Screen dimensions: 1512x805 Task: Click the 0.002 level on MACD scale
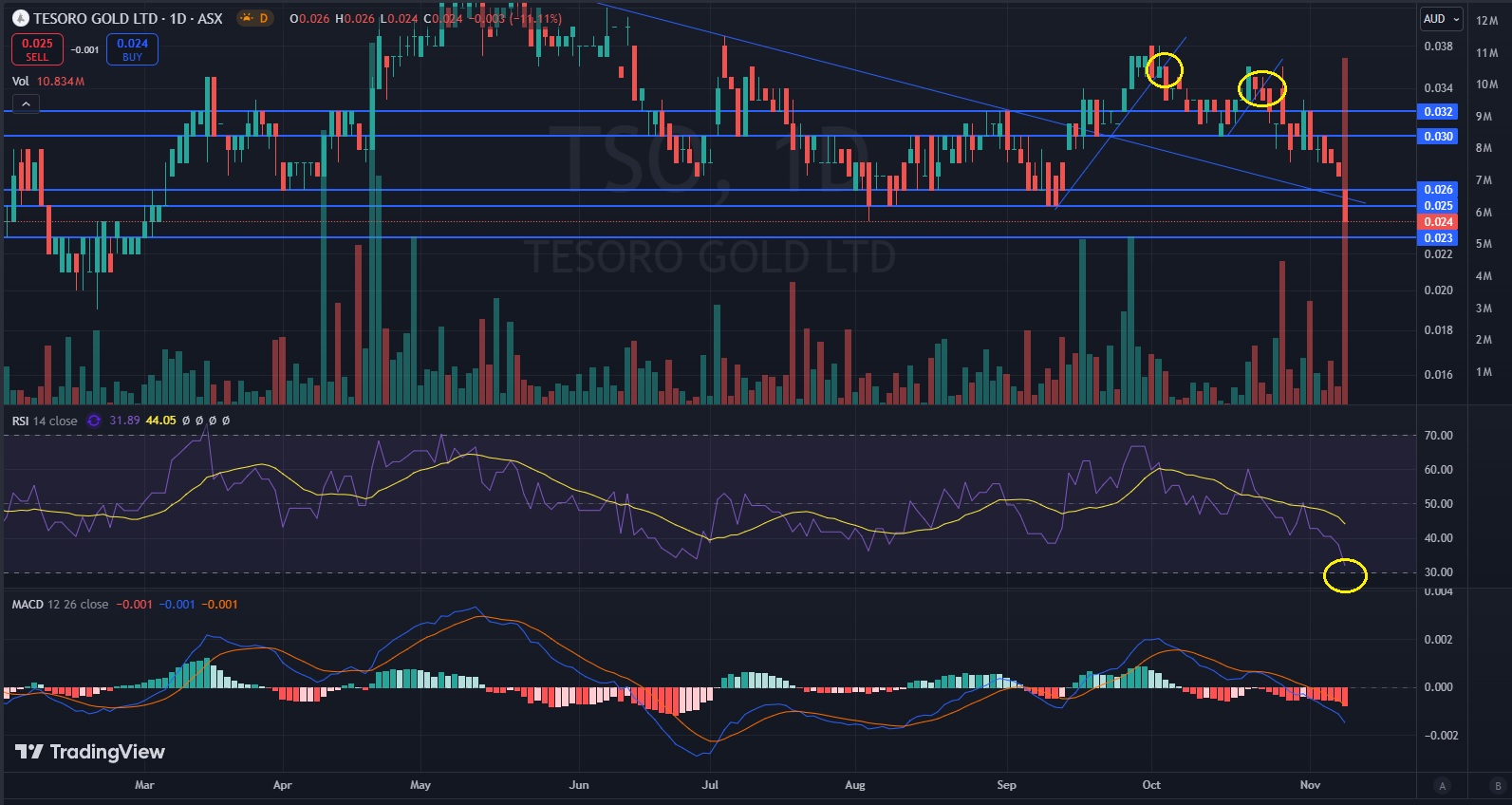(x=1438, y=640)
